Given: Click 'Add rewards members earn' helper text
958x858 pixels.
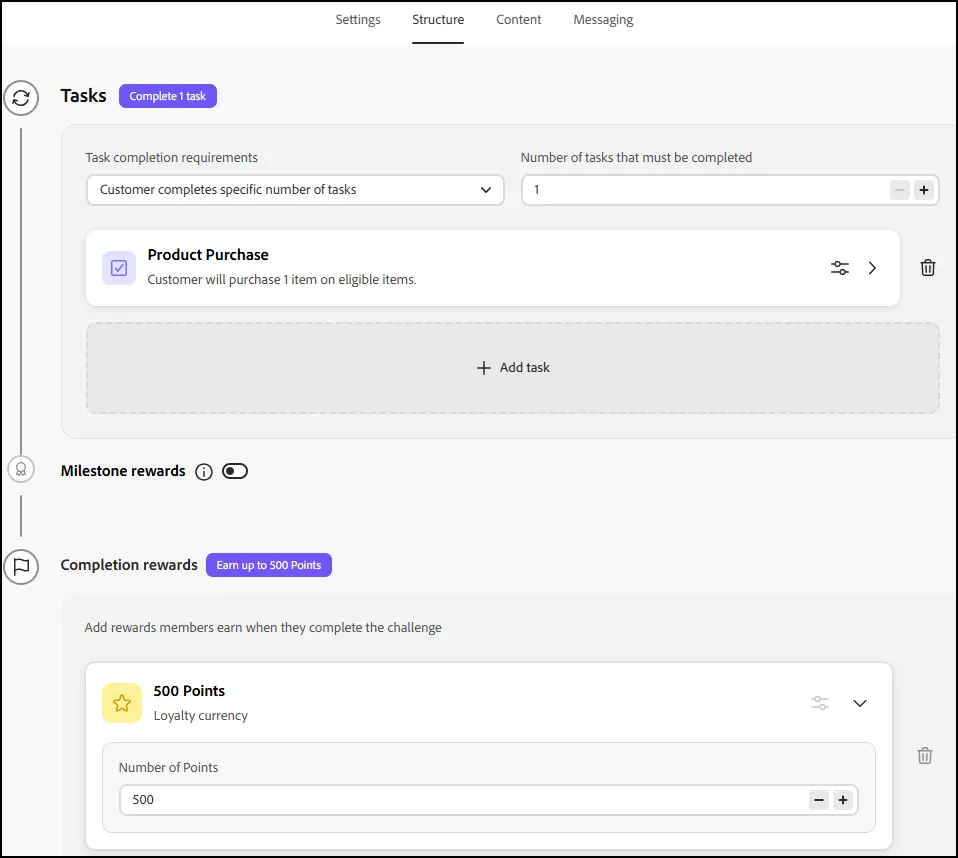Looking at the screenshot, I should coord(263,628).
